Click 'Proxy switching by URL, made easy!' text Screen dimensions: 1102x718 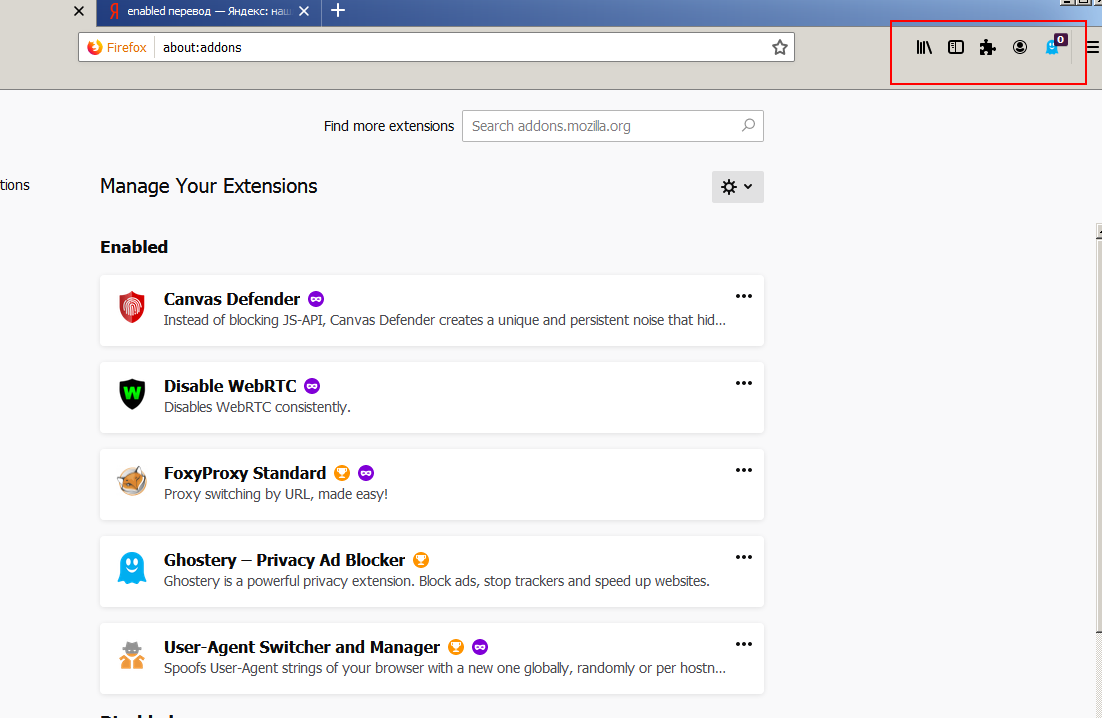[x=276, y=495]
